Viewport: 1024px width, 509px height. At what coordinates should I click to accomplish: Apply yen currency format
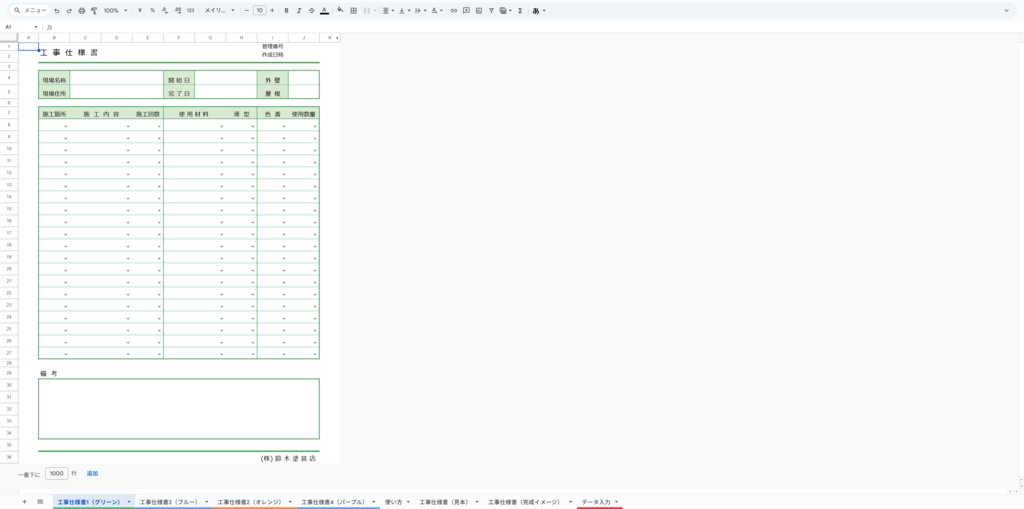(140, 10)
